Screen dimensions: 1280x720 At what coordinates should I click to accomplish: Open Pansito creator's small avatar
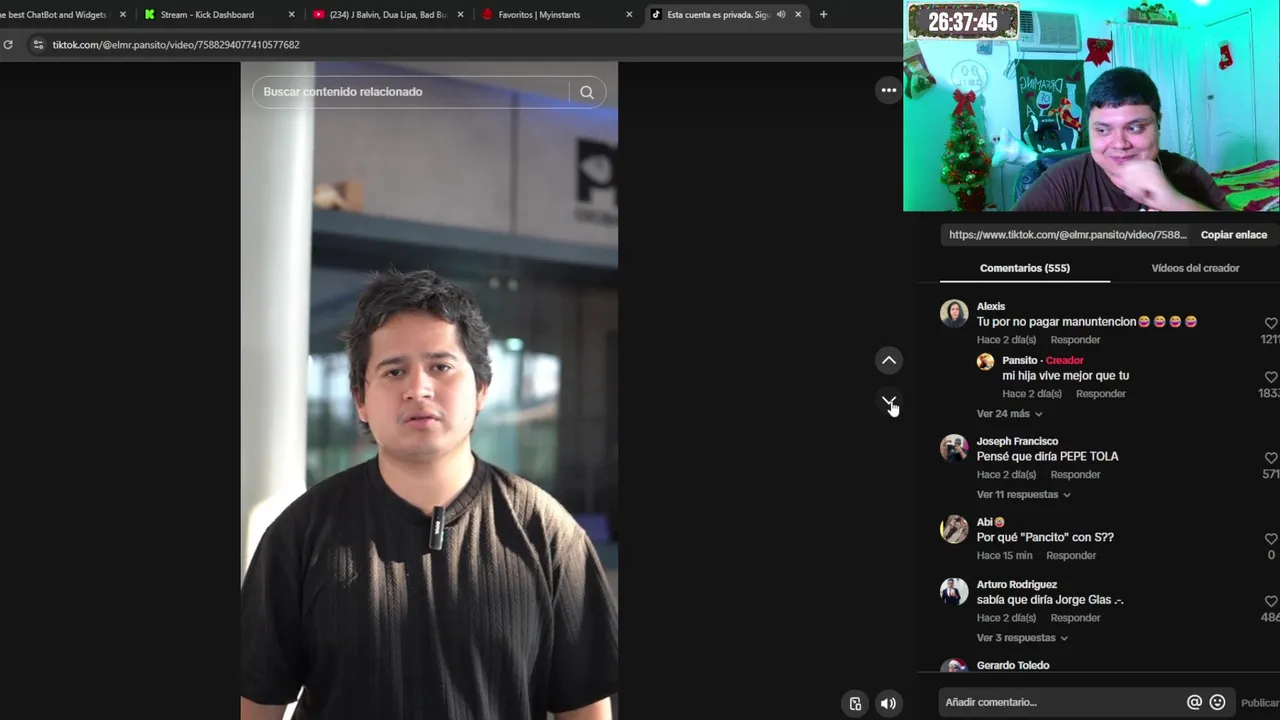tap(985, 362)
